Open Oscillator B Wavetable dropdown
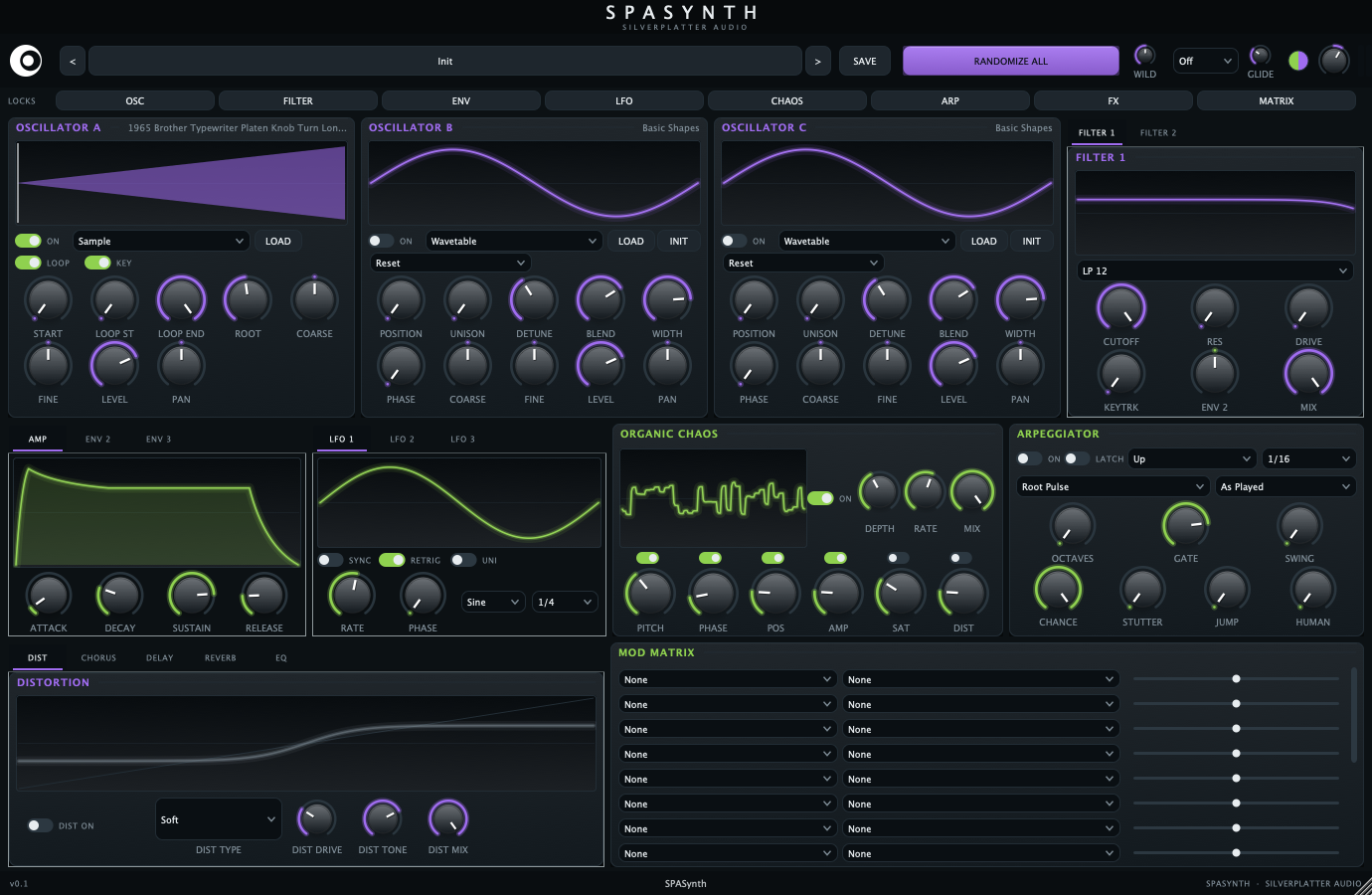The image size is (1372, 895). 514,241
